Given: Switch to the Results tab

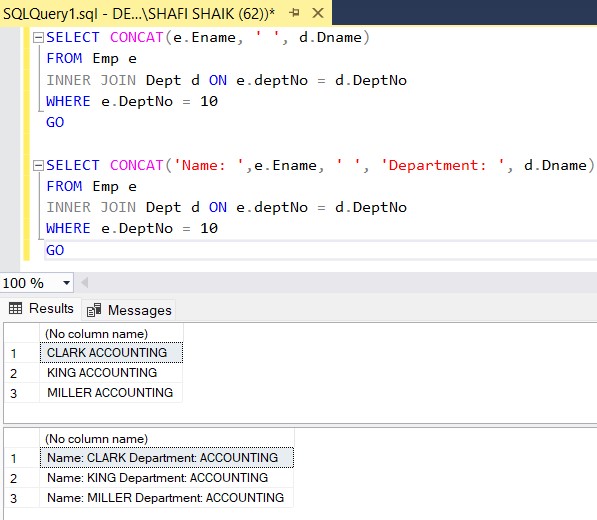Looking at the screenshot, I should click(41, 308).
